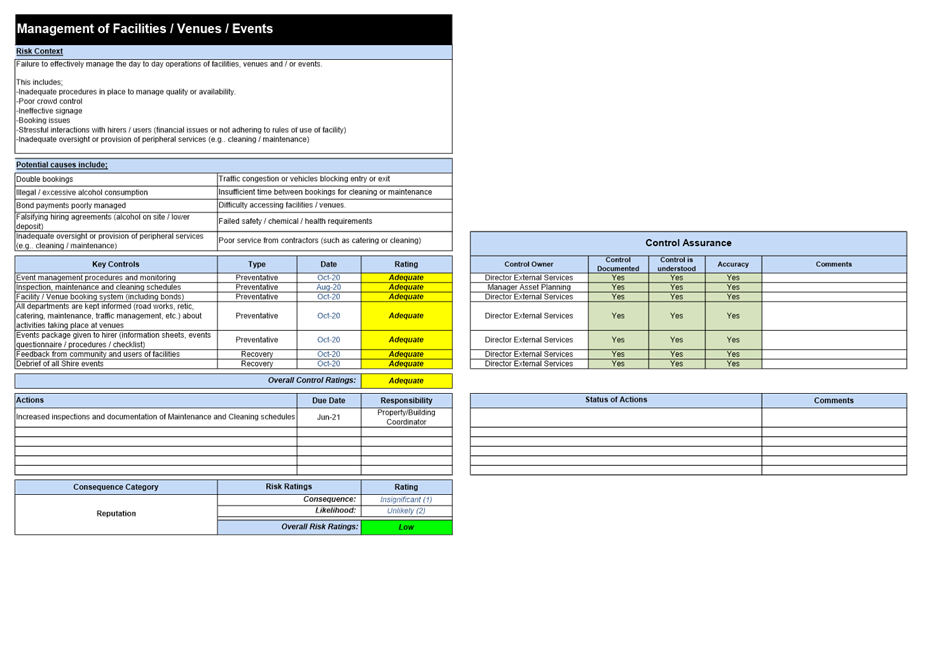Click the 'Control Owner' column header
929x657 pixels.
click(x=529, y=264)
